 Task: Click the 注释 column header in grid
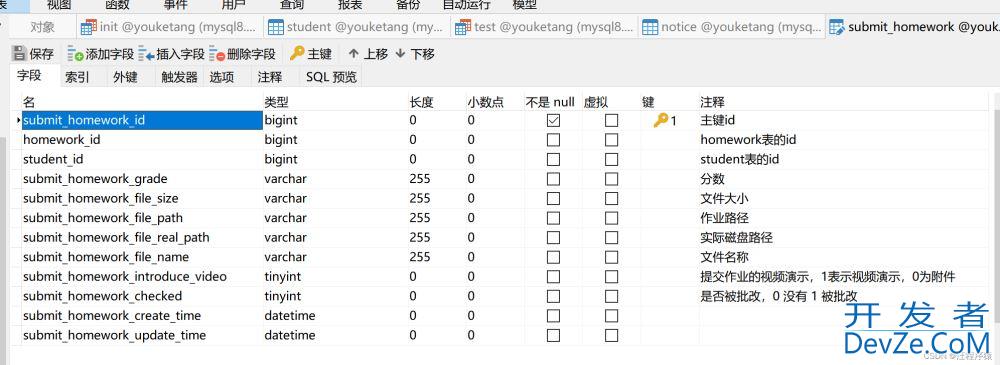[x=712, y=102]
